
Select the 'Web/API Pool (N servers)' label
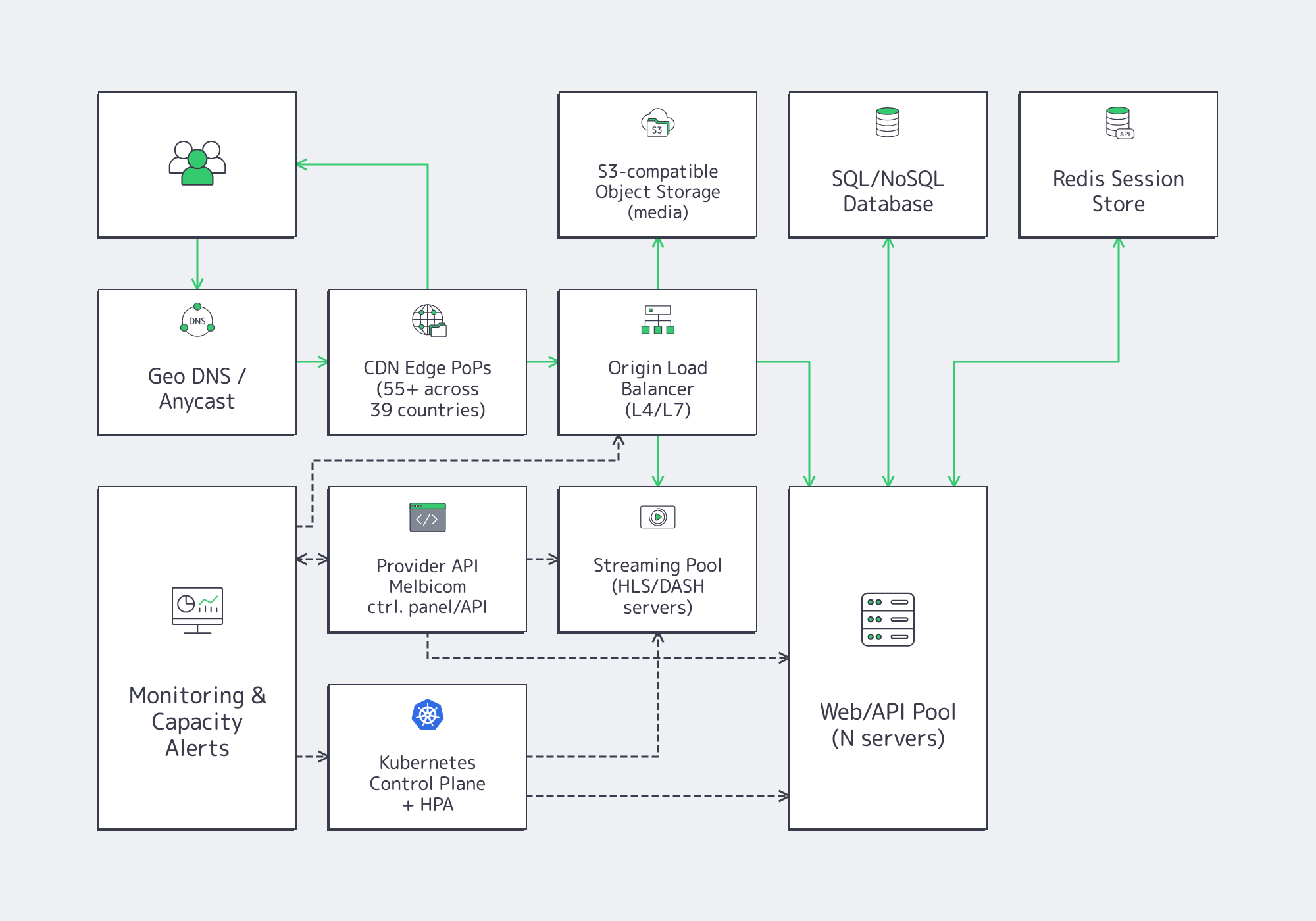(888, 725)
